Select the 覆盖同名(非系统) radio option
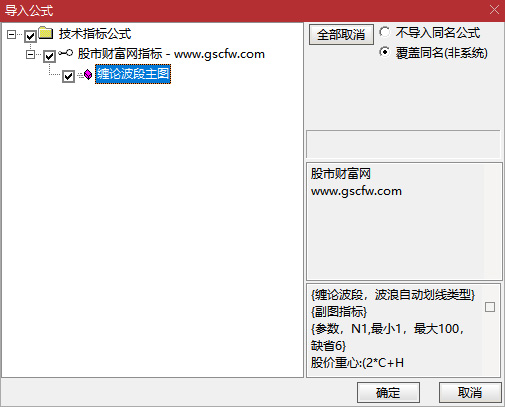 point(385,52)
